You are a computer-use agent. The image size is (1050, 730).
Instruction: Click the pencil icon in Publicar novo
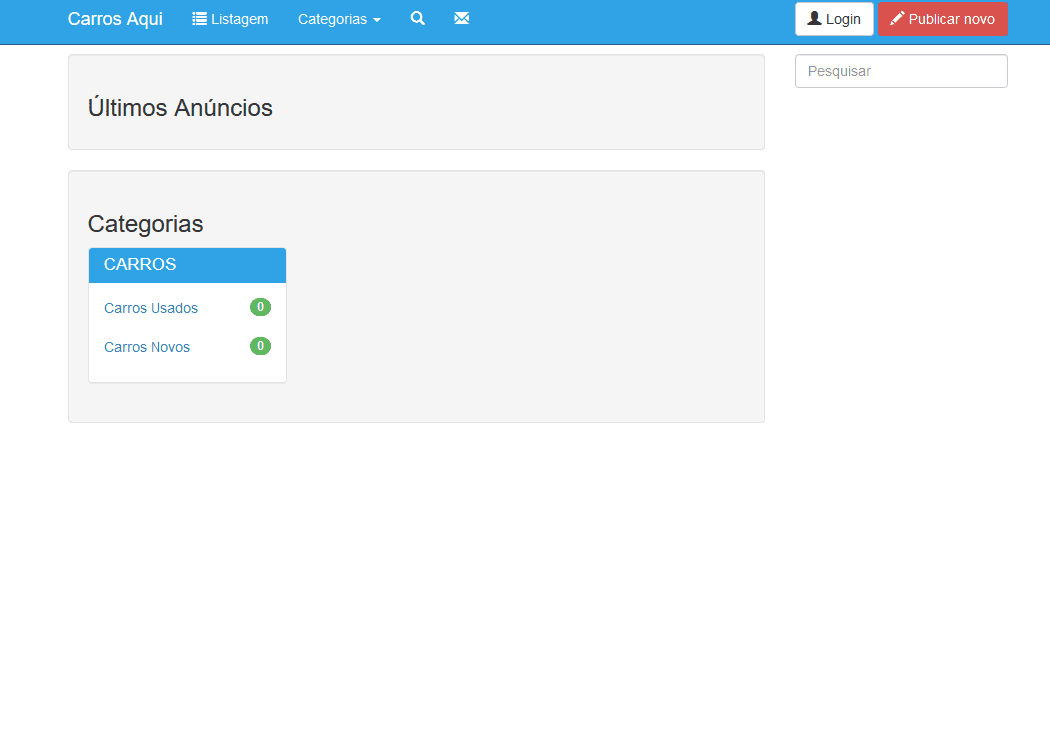click(897, 19)
